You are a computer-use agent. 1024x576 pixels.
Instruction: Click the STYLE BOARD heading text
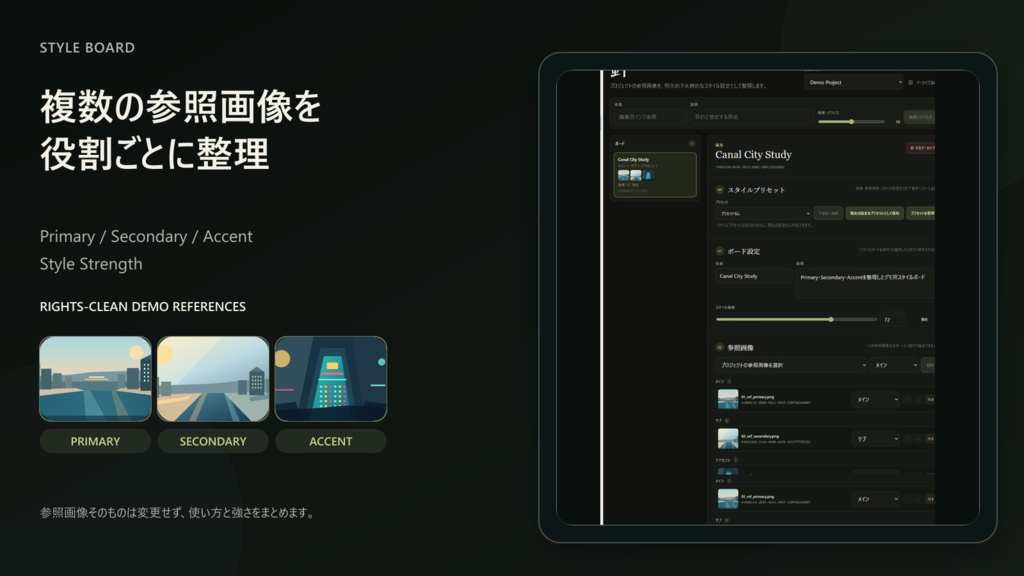point(88,48)
